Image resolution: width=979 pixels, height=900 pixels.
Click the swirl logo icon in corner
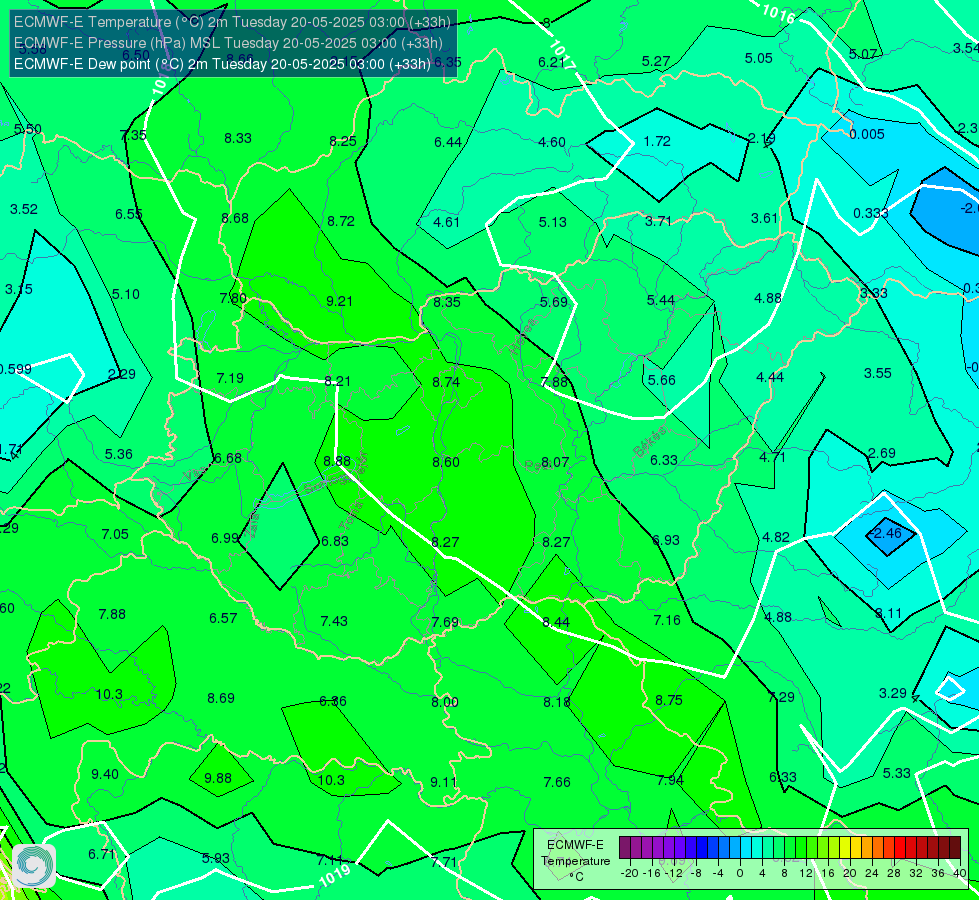[x=34, y=866]
